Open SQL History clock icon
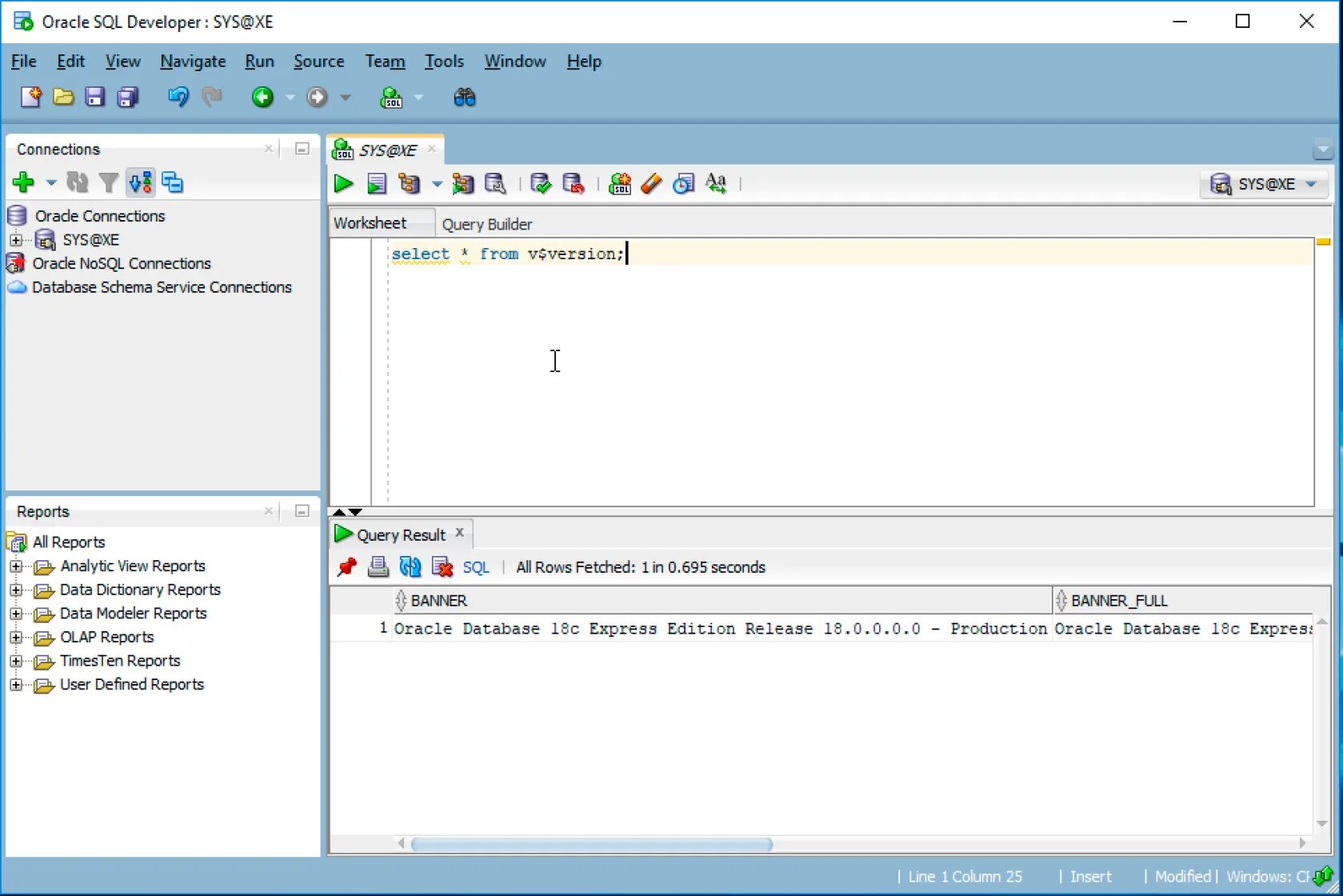 tap(683, 184)
